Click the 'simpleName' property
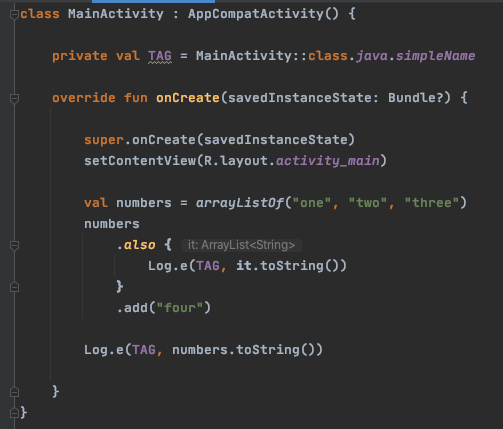This screenshot has height=429, width=503. pyautogui.click(x=435, y=56)
